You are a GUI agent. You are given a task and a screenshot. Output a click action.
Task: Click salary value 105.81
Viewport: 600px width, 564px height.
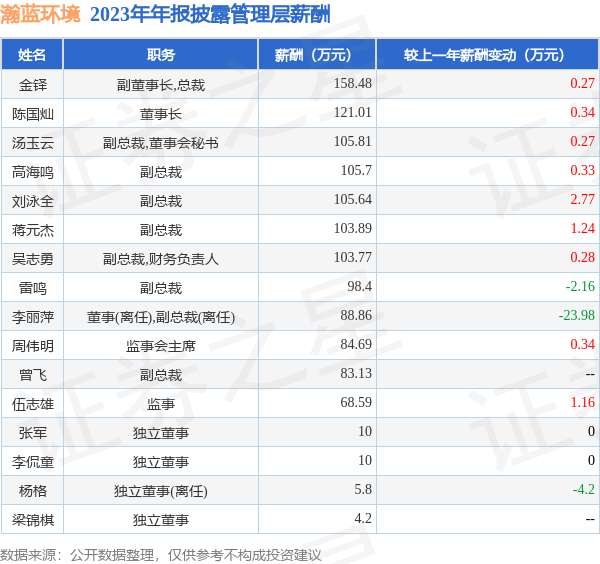pos(352,142)
